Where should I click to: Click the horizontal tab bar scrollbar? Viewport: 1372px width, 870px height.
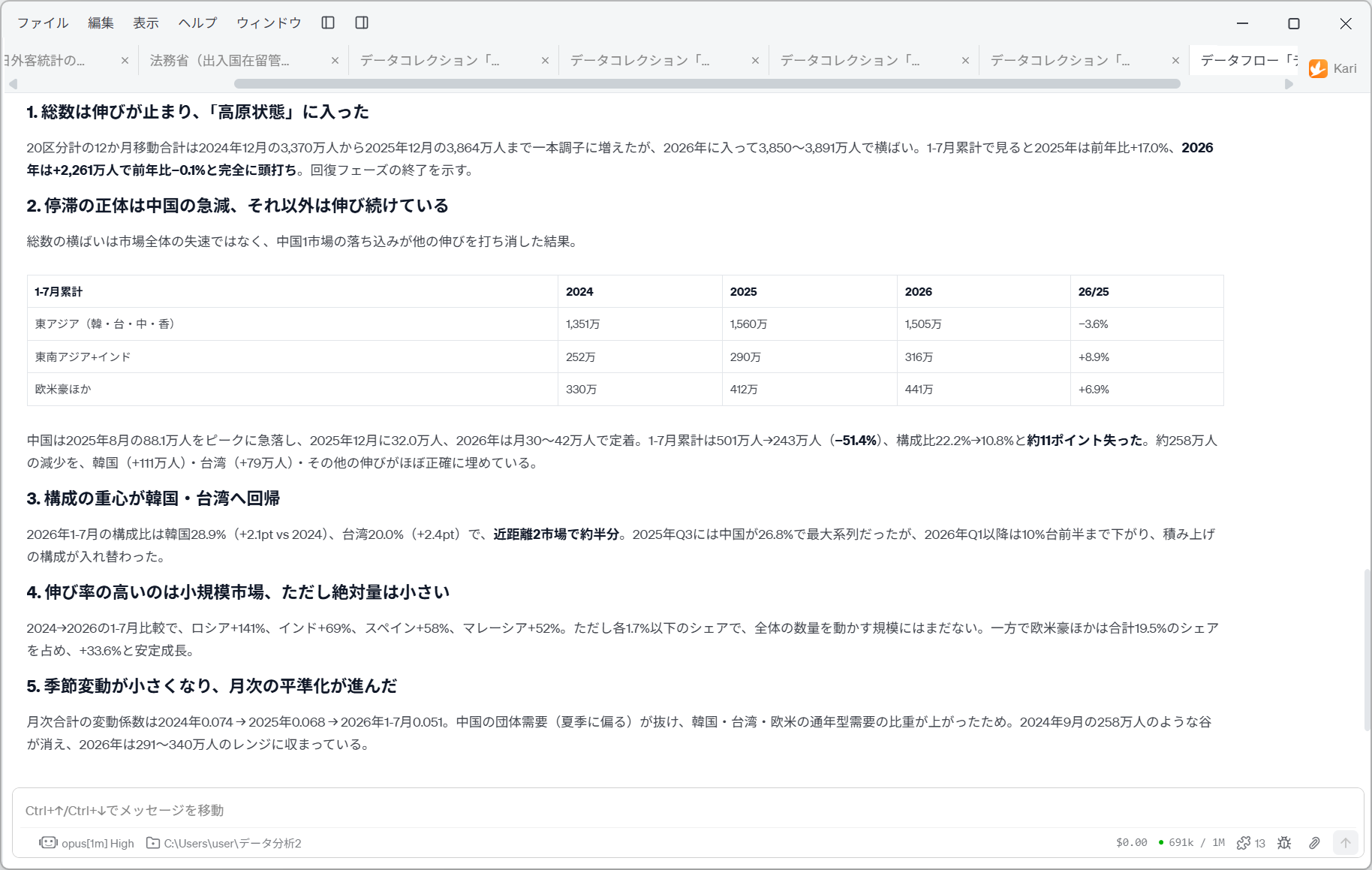tap(707, 83)
